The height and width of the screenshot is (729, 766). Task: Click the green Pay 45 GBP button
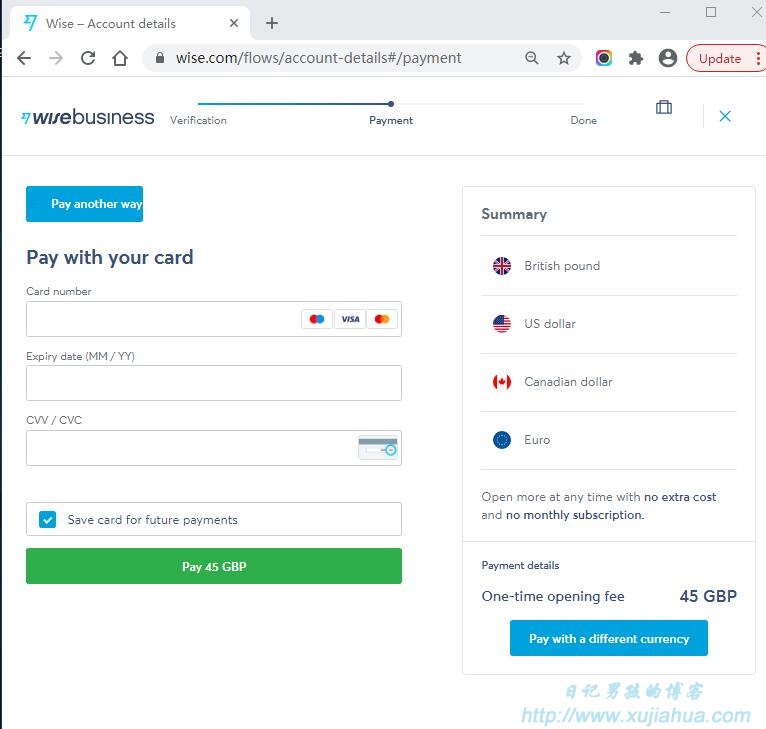[214, 566]
